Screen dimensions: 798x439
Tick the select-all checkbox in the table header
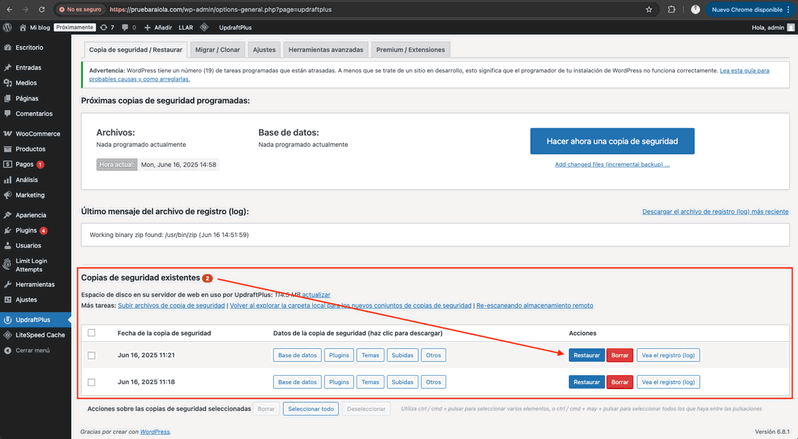(92, 333)
